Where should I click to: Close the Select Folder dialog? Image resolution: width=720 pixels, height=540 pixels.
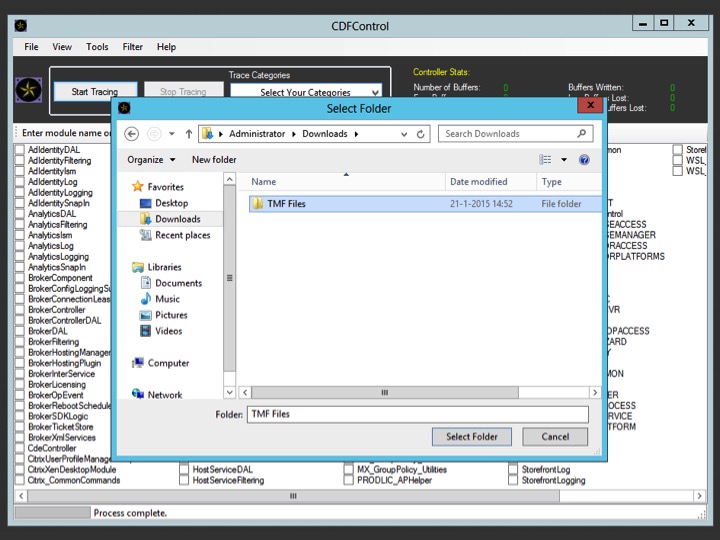click(x=591, y=105)
